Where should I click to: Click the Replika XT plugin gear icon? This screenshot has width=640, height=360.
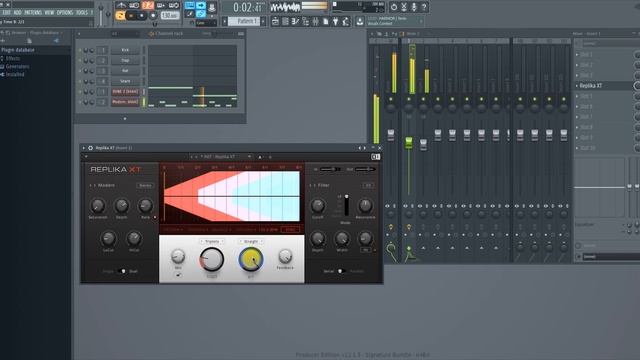point(90,148)
